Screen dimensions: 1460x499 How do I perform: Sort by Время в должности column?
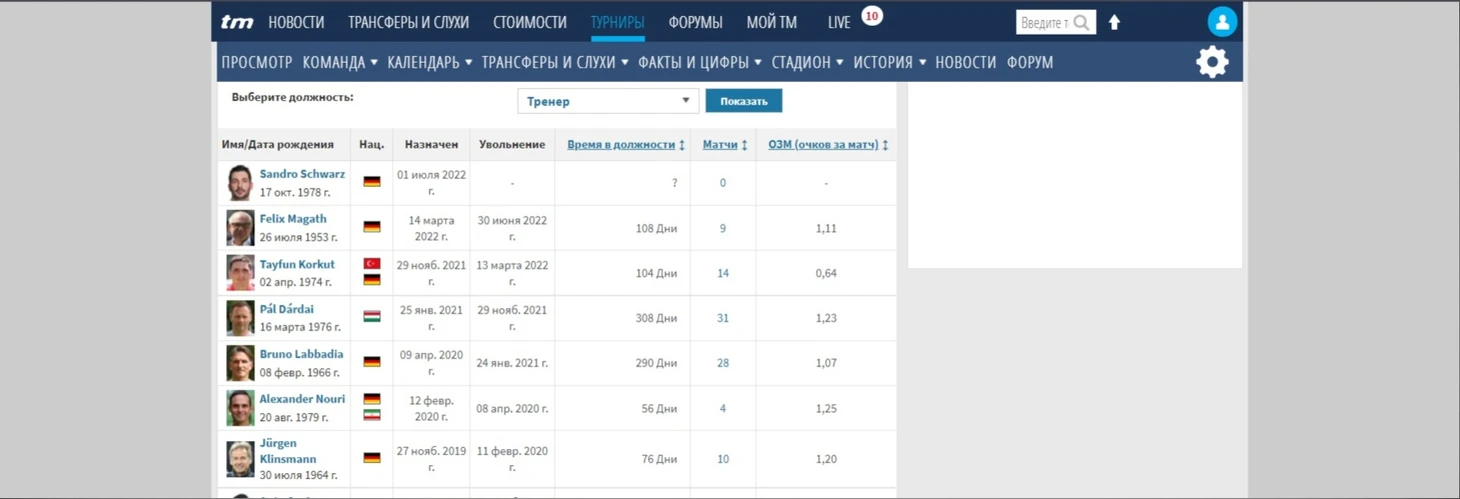625,145
